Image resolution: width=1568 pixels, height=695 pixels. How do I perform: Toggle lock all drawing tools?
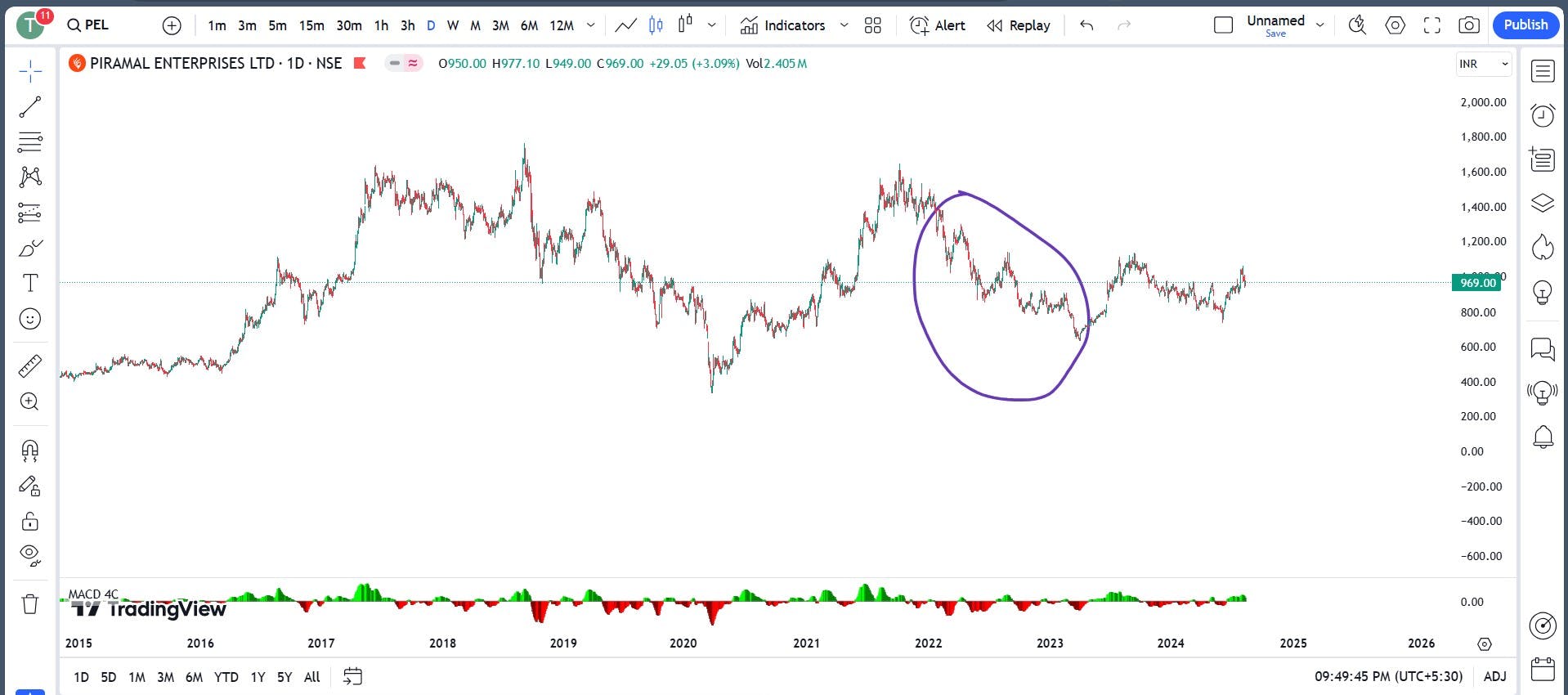coord(30,522)
